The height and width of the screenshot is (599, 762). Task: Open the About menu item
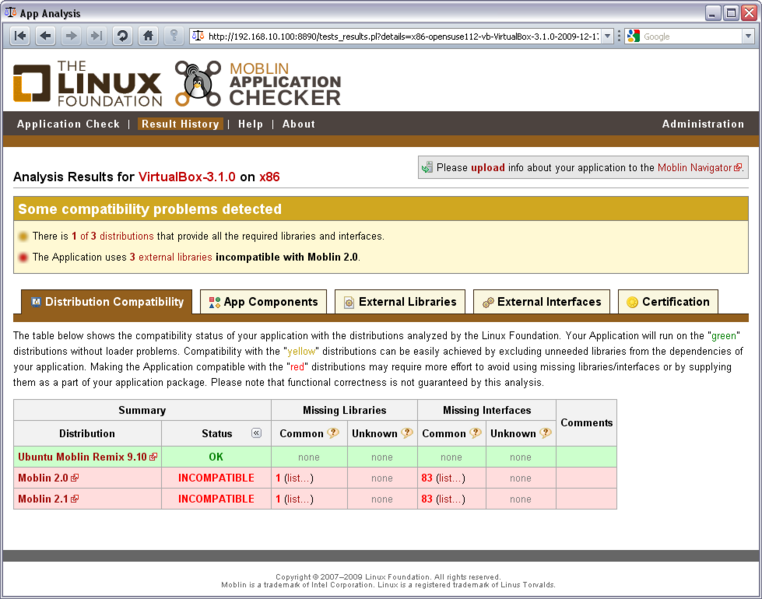coord(299,124)
